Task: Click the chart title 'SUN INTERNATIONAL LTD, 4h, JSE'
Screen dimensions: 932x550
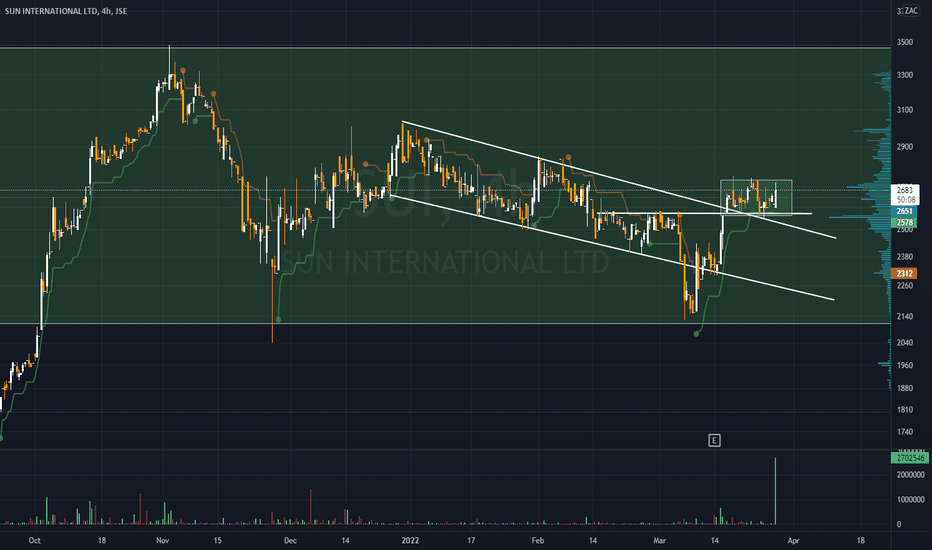Action: [66, 11]
